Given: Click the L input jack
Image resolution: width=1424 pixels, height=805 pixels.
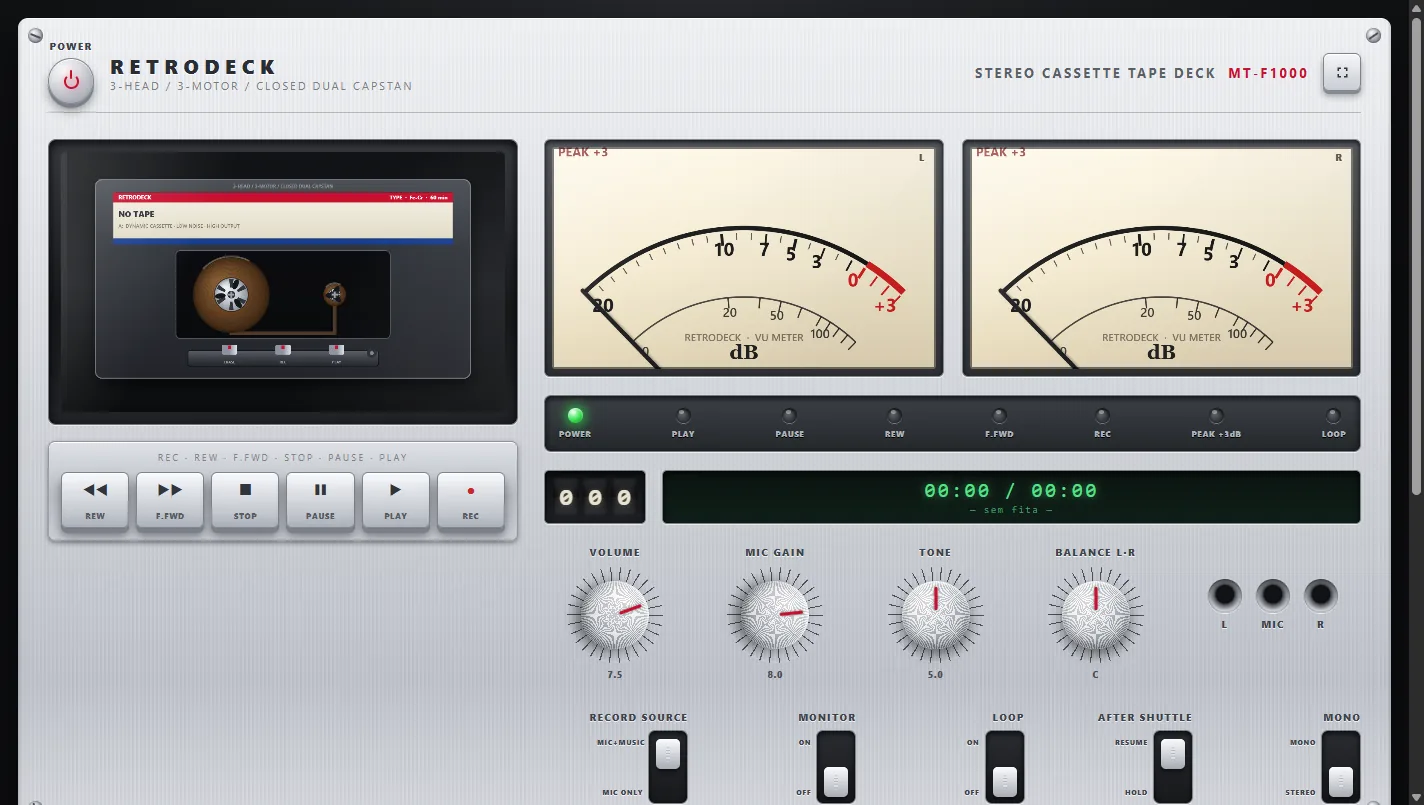Looking at the screenshot, I should coord(1224,596).
